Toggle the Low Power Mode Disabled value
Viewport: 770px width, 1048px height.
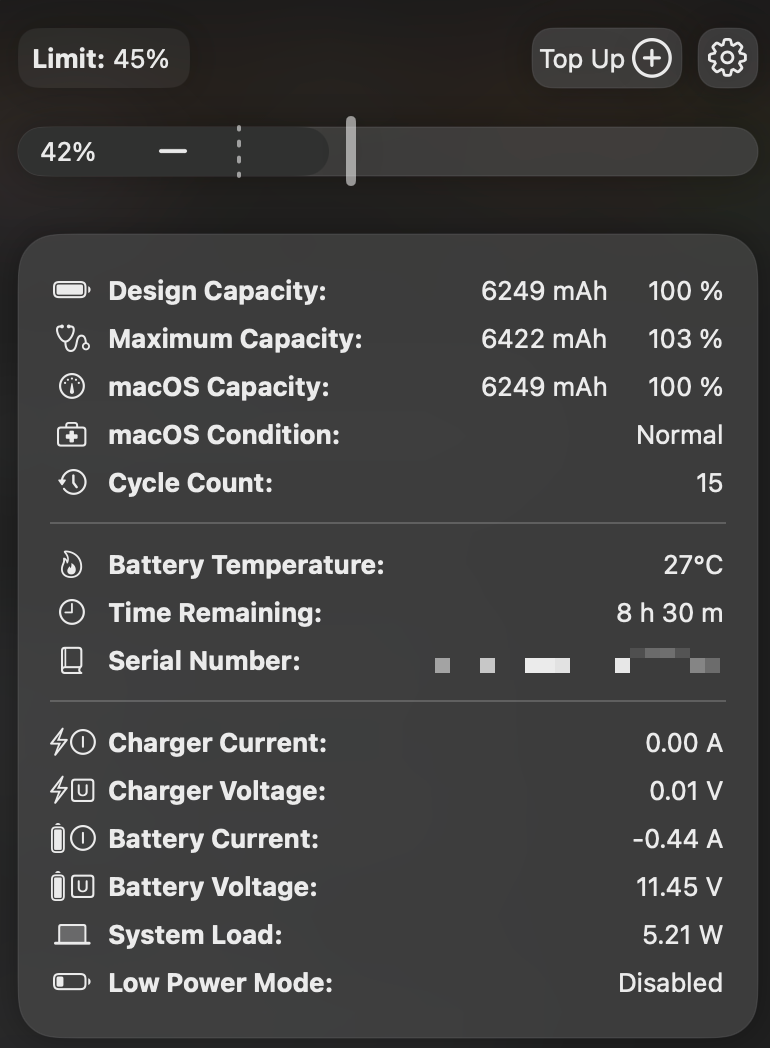tap(670, 983)
